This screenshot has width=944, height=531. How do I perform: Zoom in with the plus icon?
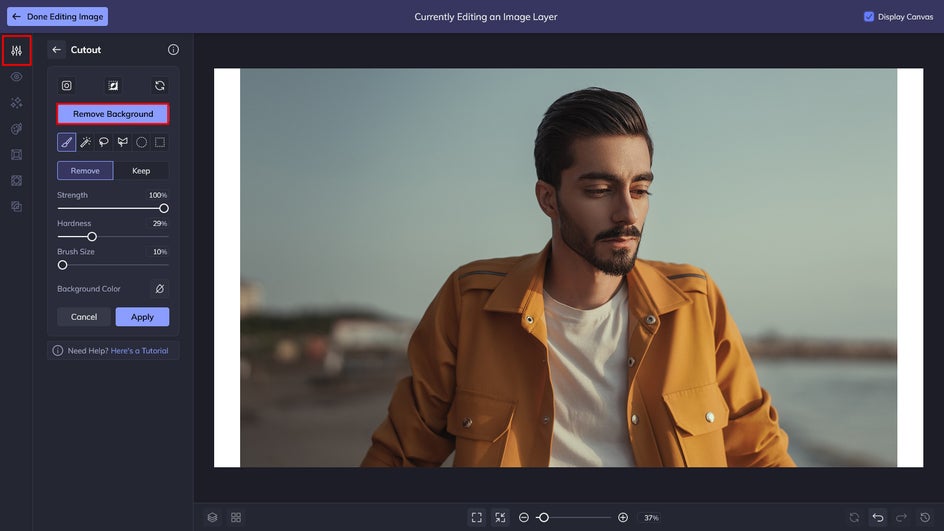point(623,518)
